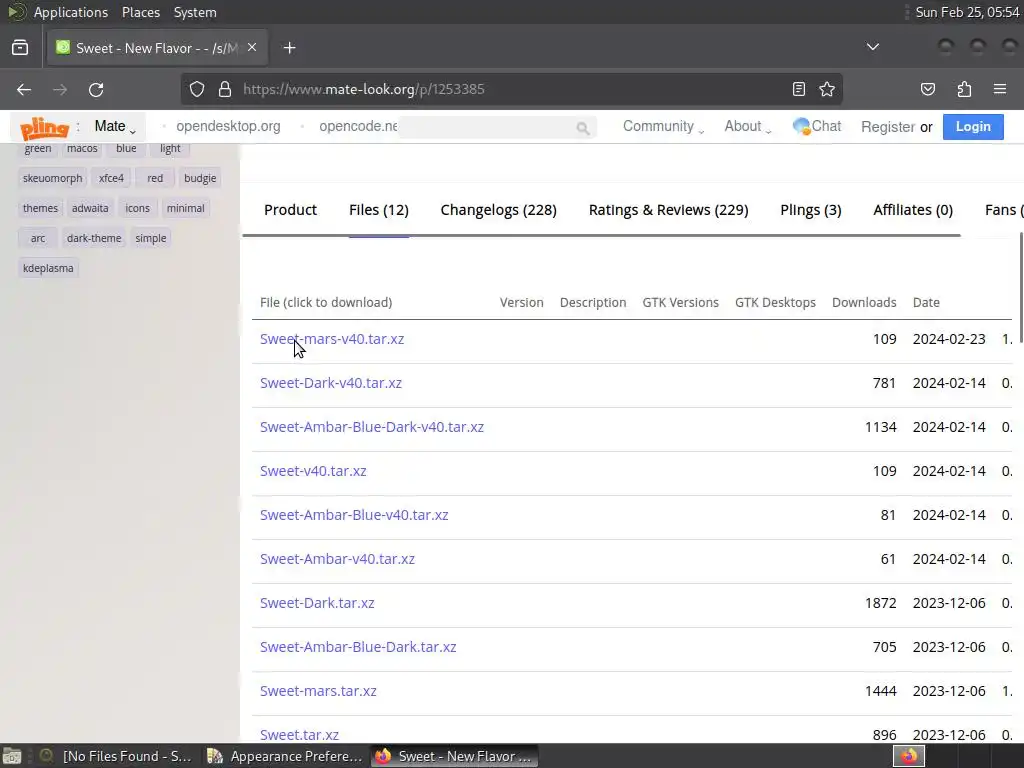Download Sweet-Ambar-Blue-Dark.tar.xz
The height and width of the screenshot is (768, 1024).
tap(358, 647)
